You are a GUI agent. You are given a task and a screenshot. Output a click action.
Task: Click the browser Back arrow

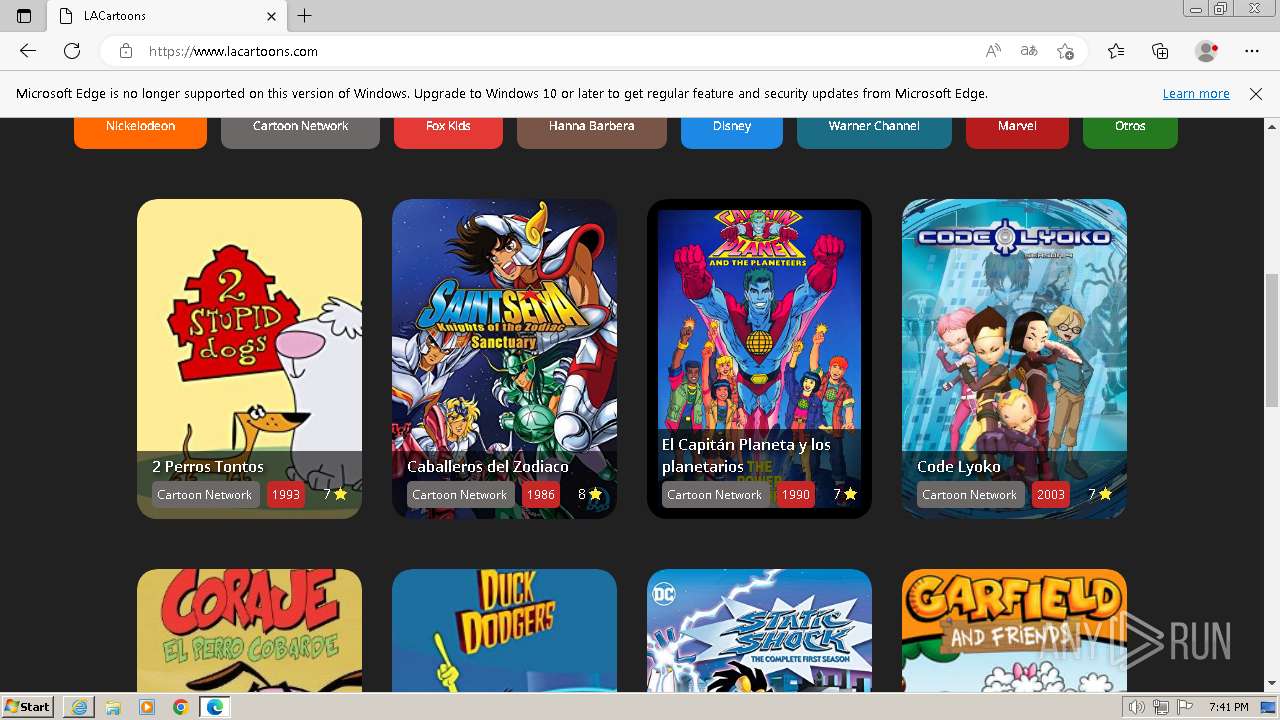pos(28,51)
